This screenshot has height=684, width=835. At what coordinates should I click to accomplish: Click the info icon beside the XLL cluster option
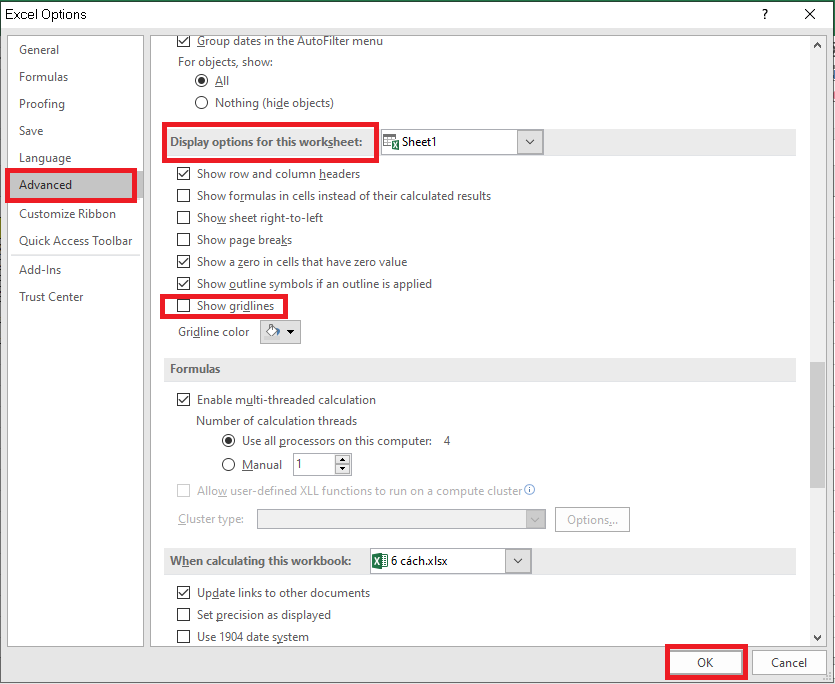(x=530, y=490)
